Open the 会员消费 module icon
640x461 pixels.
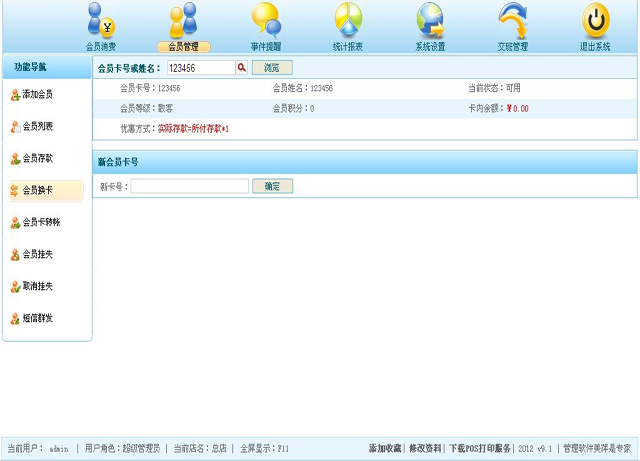101,20
